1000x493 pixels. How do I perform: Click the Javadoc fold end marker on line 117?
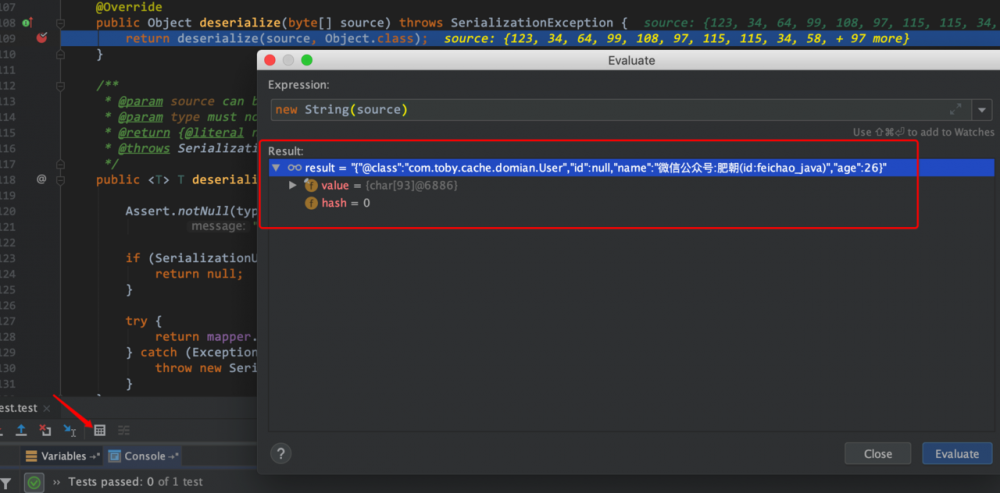pyautogui.click(x=60, y=164)
